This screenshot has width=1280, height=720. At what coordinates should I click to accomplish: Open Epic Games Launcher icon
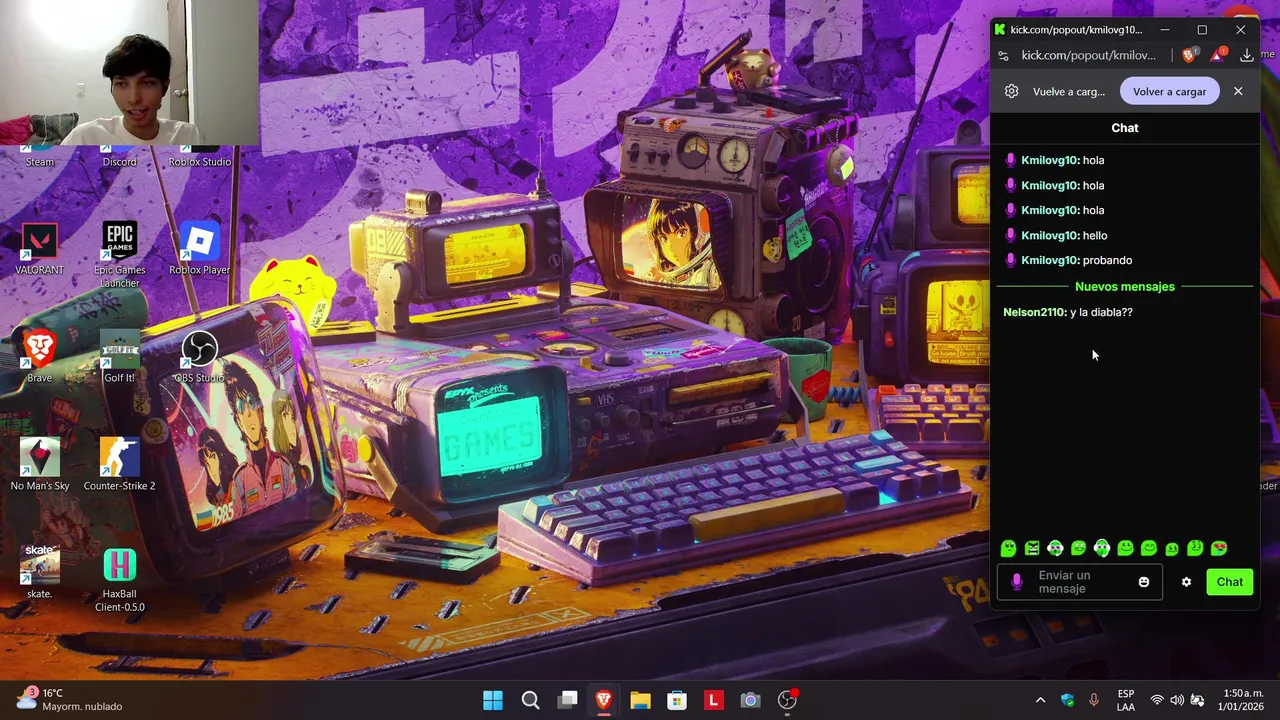[x=119, y=255]
